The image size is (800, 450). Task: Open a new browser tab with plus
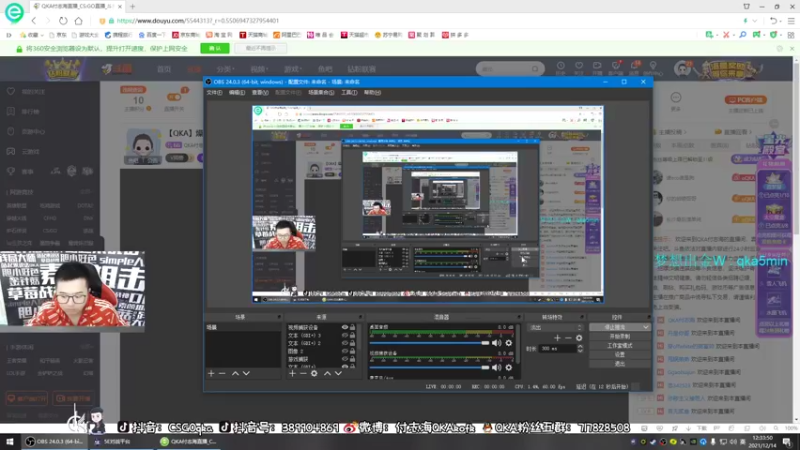tap(133, 7)
